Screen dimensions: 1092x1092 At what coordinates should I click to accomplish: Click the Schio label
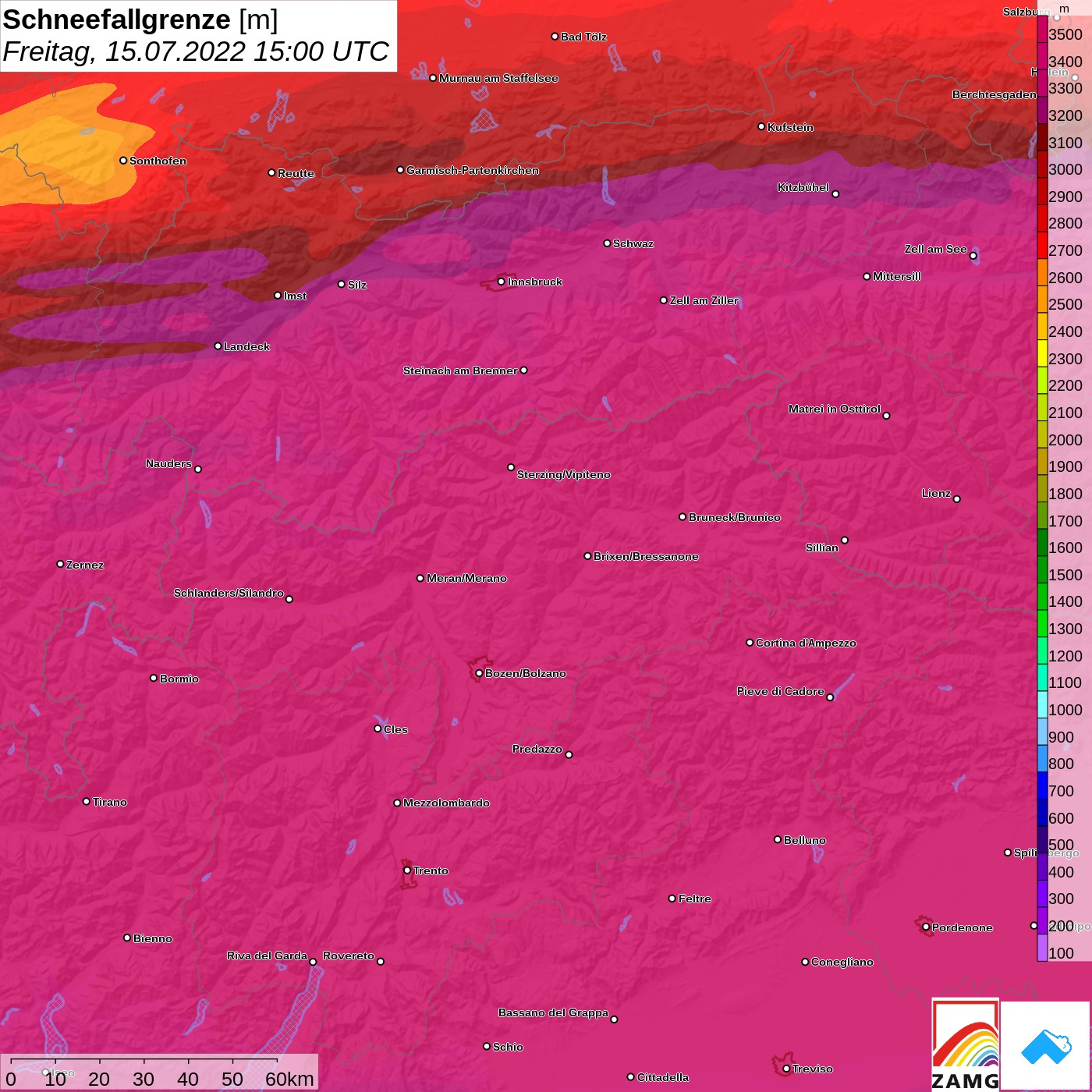pos(508,1047)
